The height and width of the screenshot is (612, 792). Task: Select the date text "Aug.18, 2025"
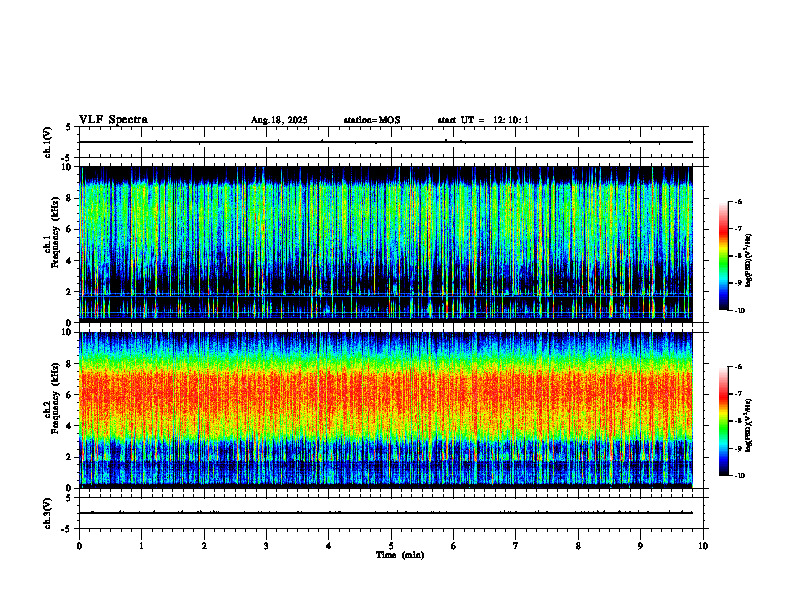pos(279,120)
